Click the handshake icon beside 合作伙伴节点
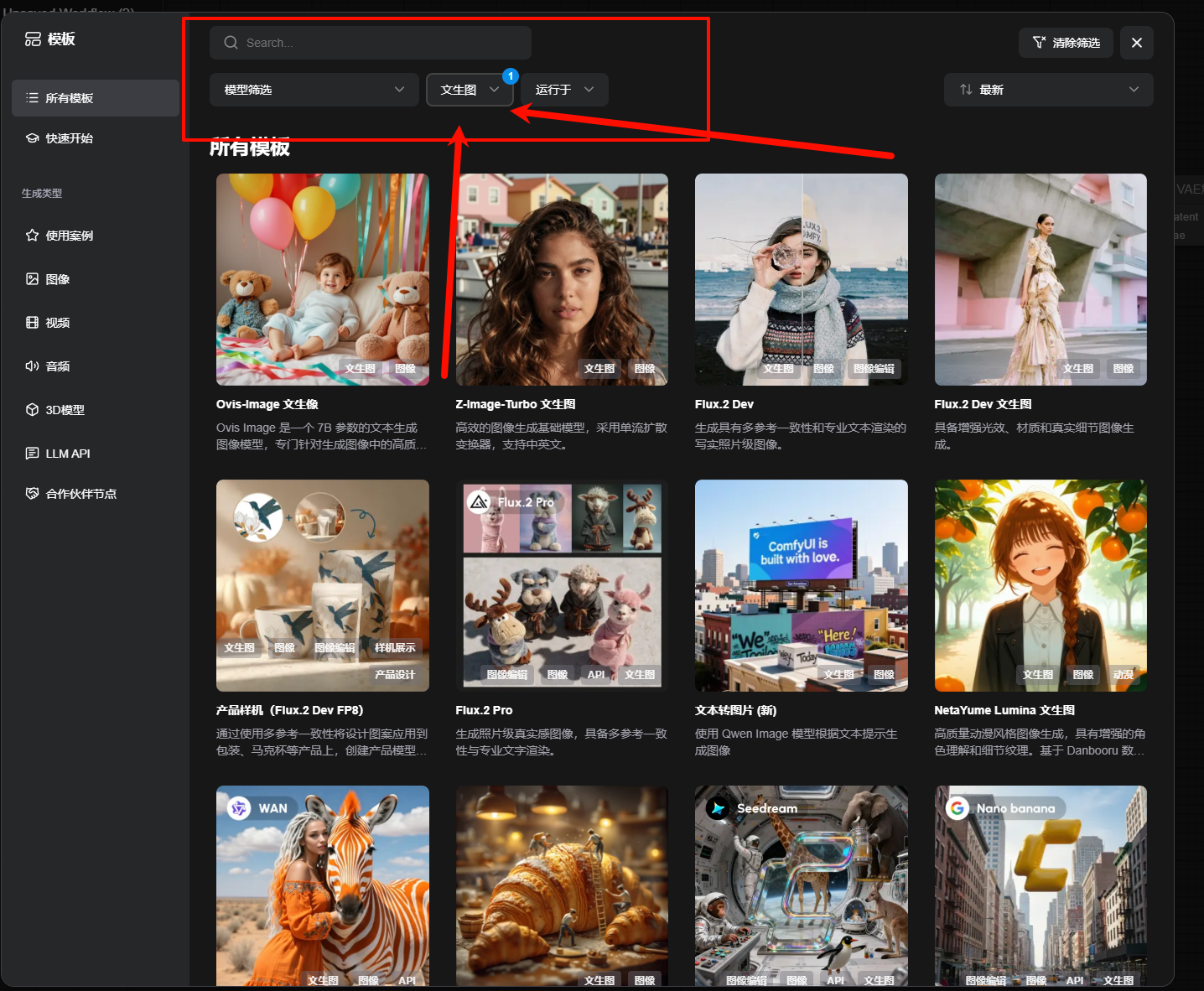This screenshot has height=991, width=1204. coord(32,494)
